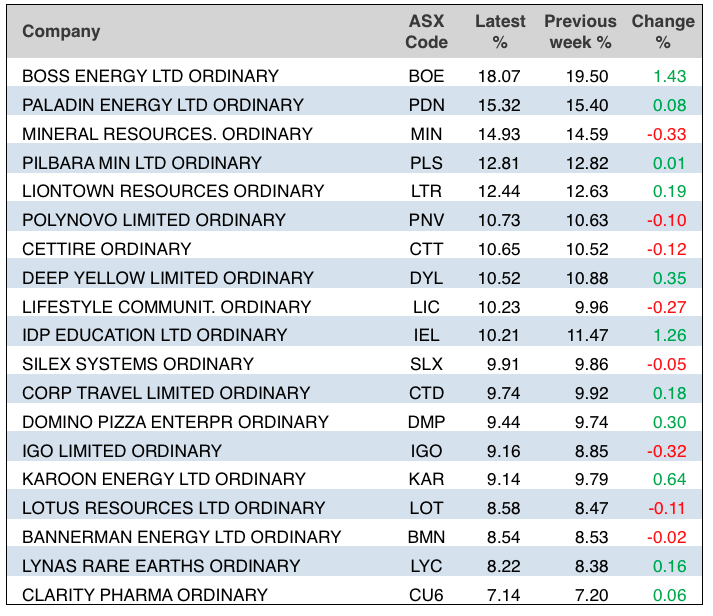Click the Previous week % column header

[x=580, y=31]
